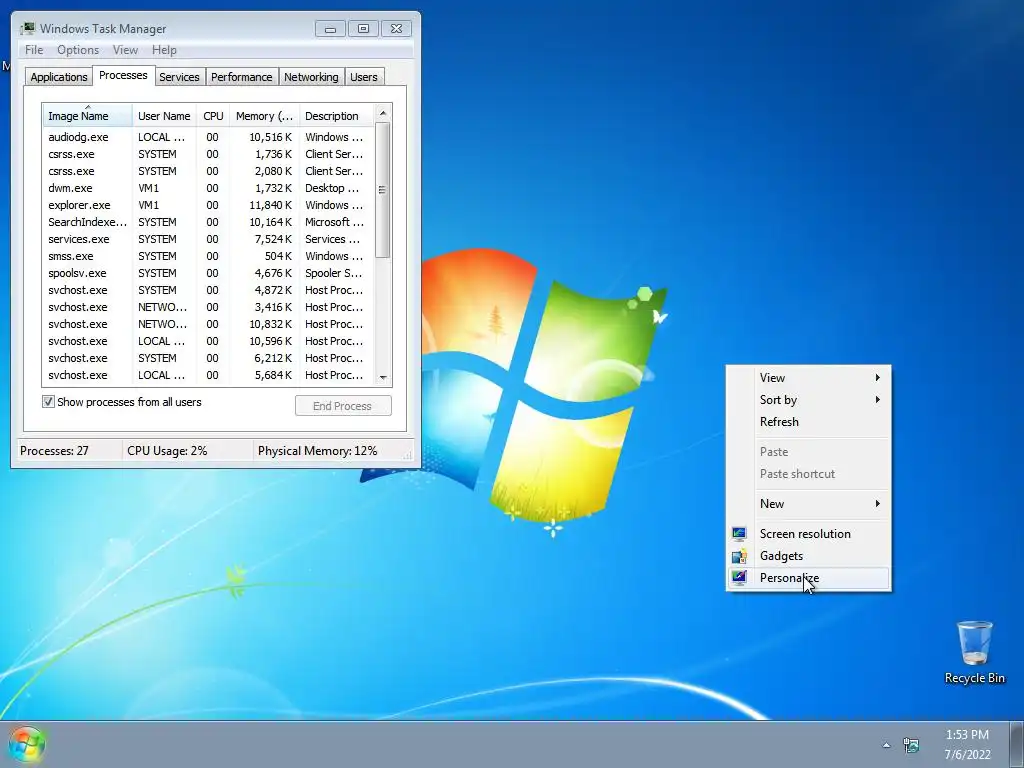
Task: Select svchost.exe using 3,416 K
Action: tap(208, 307)
